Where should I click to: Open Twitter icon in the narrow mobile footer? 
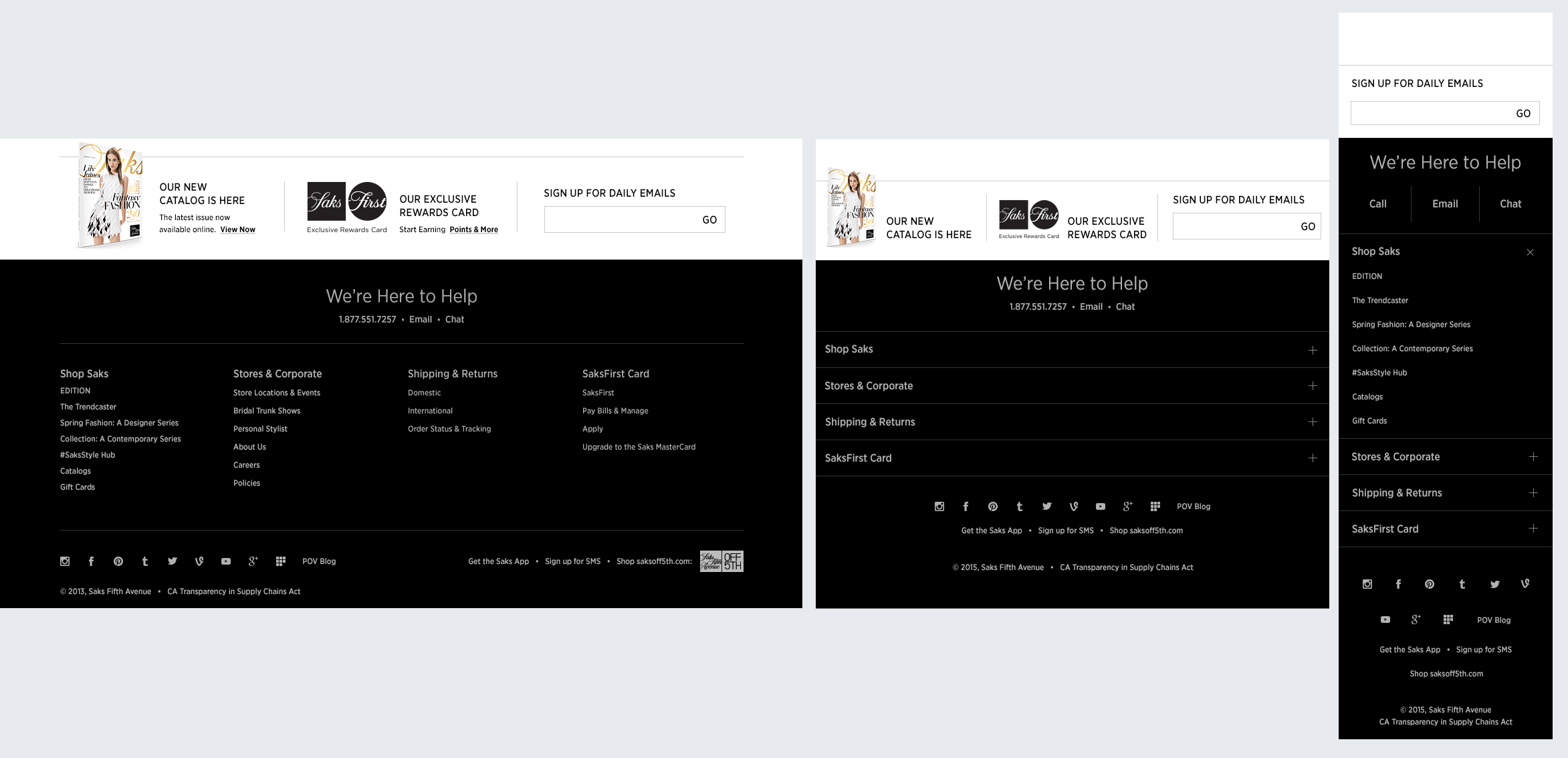click(x=1495, y=584)
